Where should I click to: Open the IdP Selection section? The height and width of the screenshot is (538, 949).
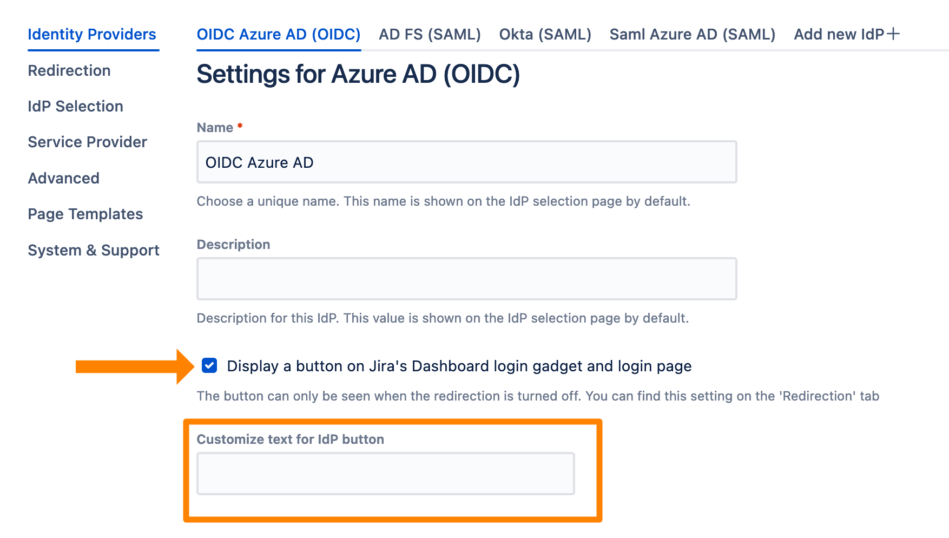point(76,107)
